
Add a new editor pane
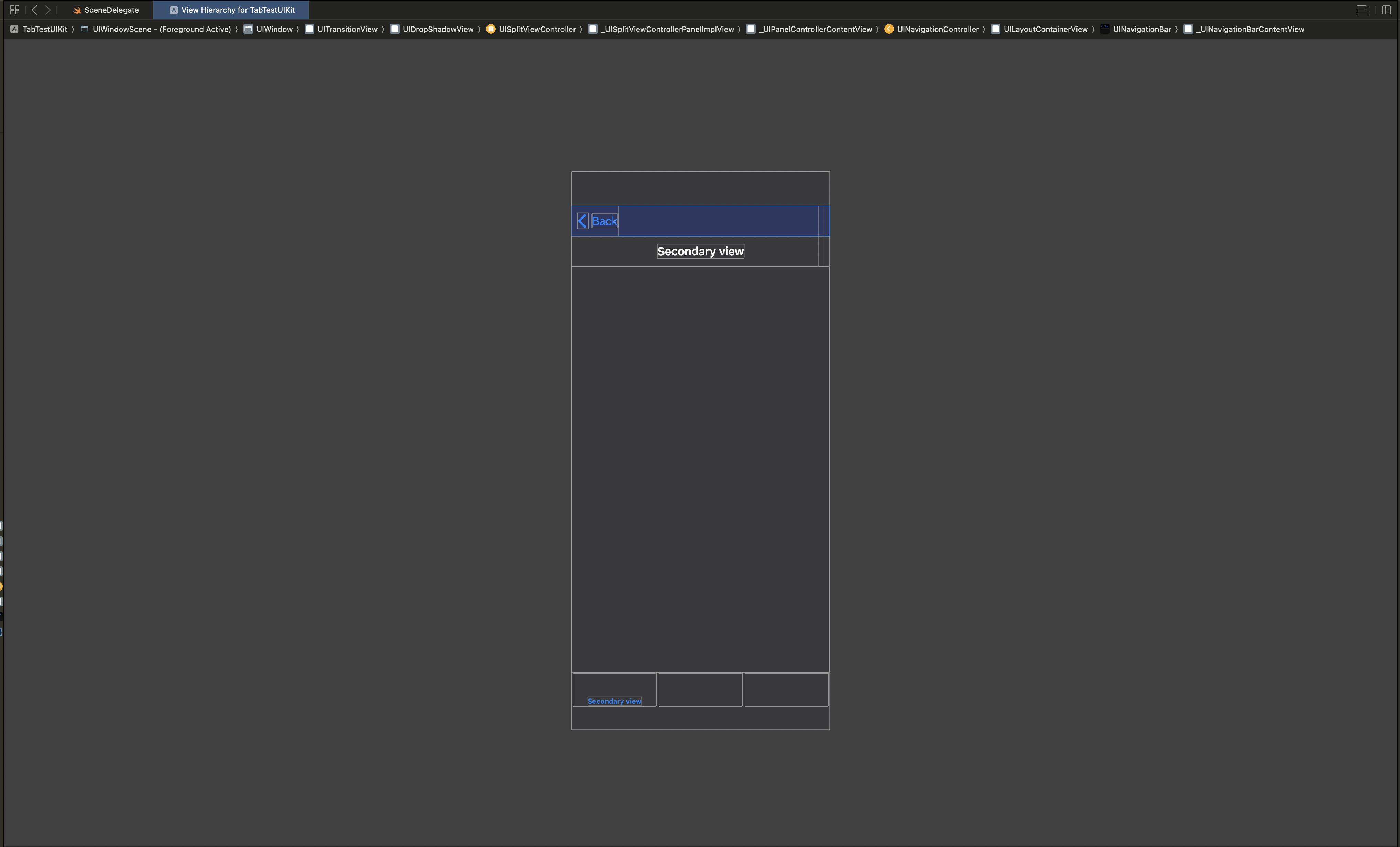click(x=1386, y=10)
